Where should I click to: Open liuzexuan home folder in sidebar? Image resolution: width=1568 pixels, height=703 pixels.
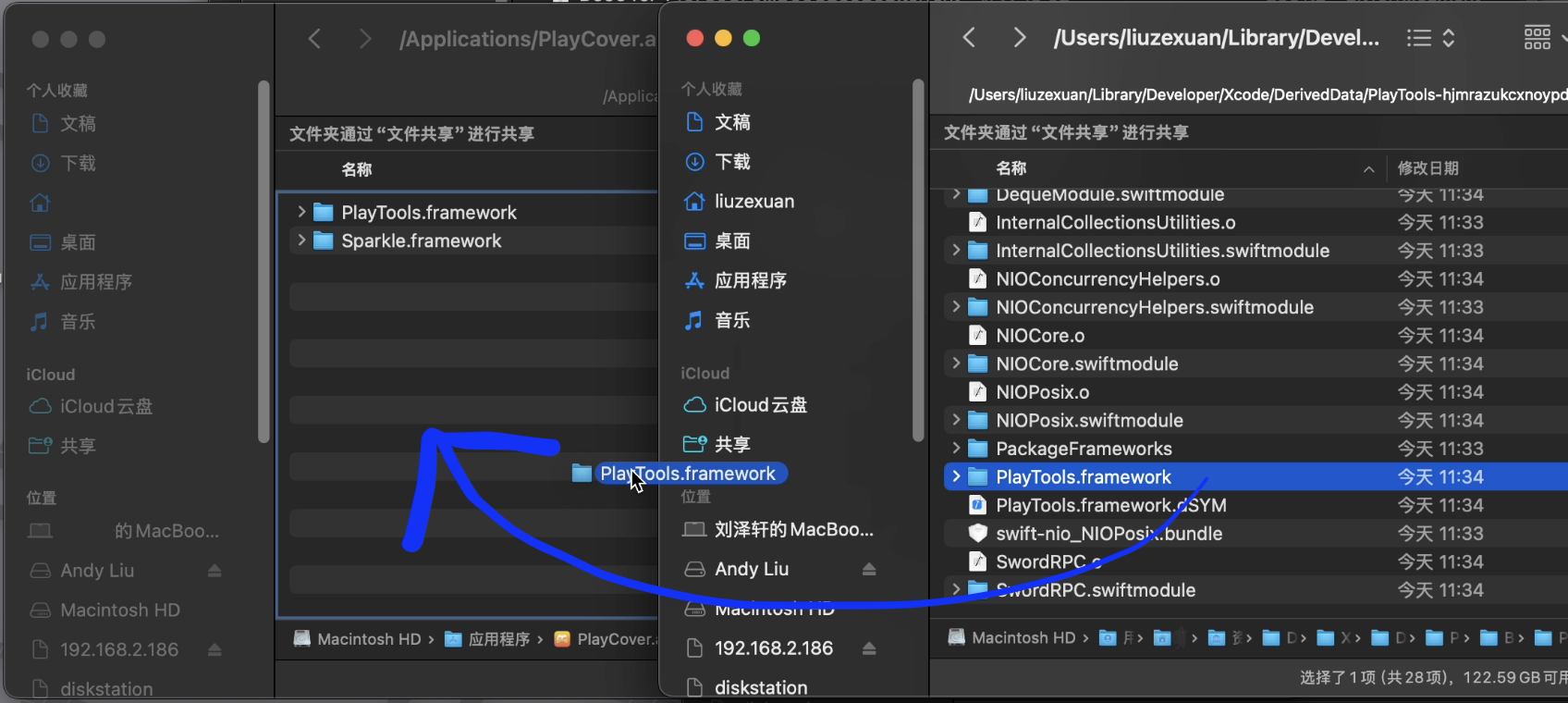pyautogui.click(x=754, y=202)
